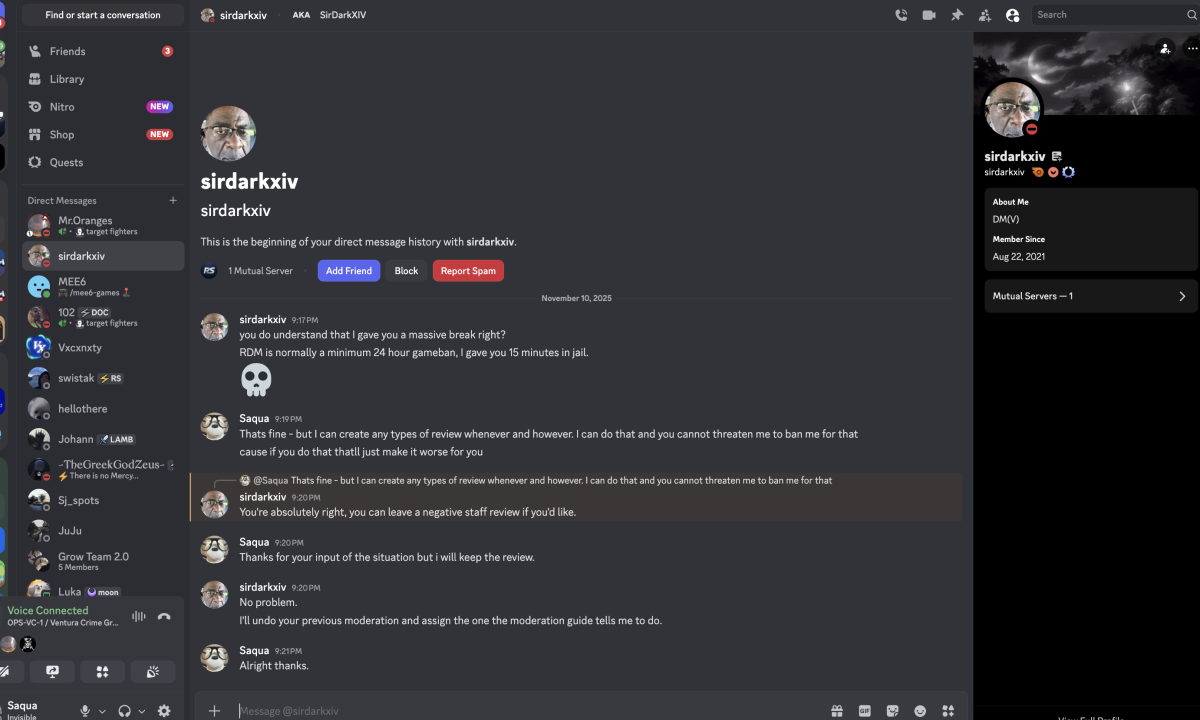Open pinned messages
The image size is (1200, 720).
(957, 15)
